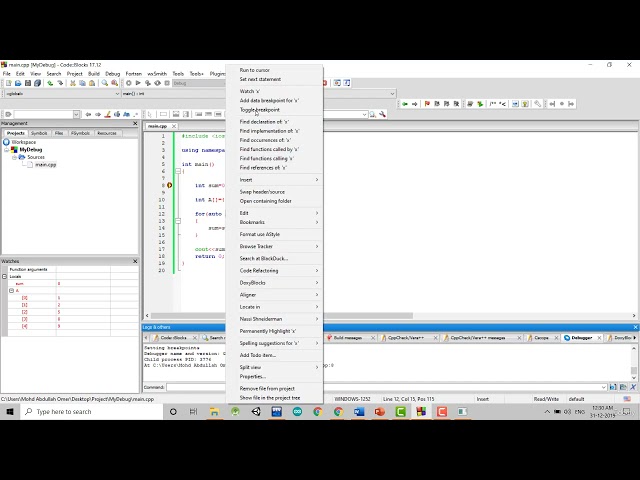The height and width of the screenshot is (480, 640).
Task: Open the global scope dropdown
Action: [x=117, y=94]
